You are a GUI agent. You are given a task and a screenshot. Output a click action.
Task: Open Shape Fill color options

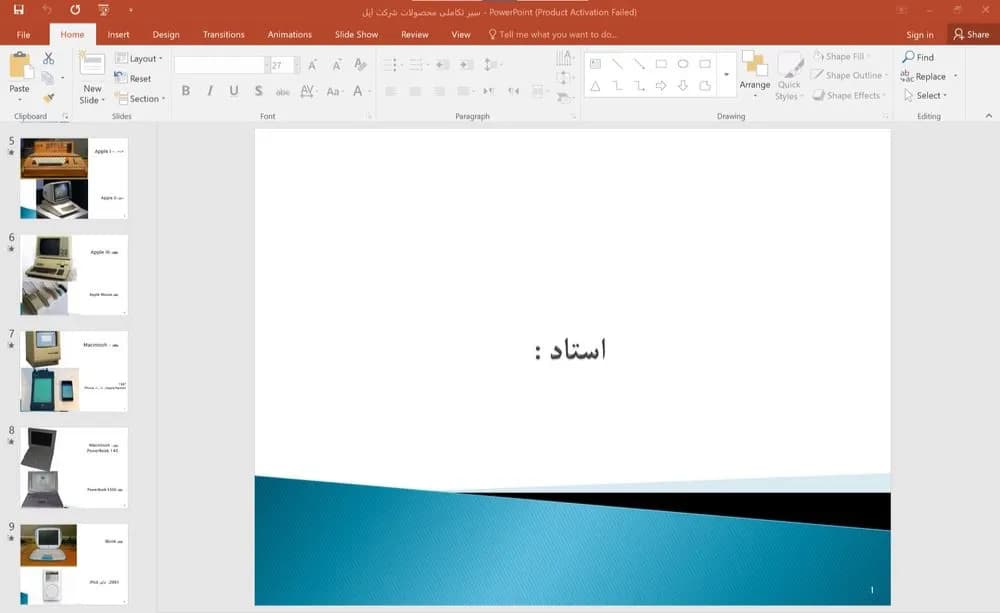pos(841,56)
